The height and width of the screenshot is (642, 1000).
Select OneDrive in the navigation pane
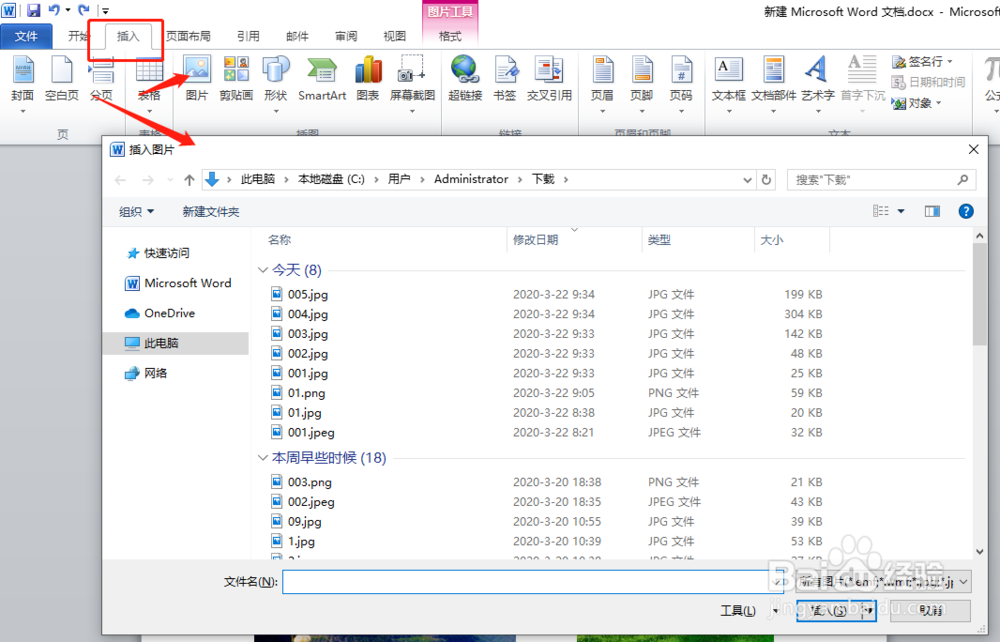[160, 313]
